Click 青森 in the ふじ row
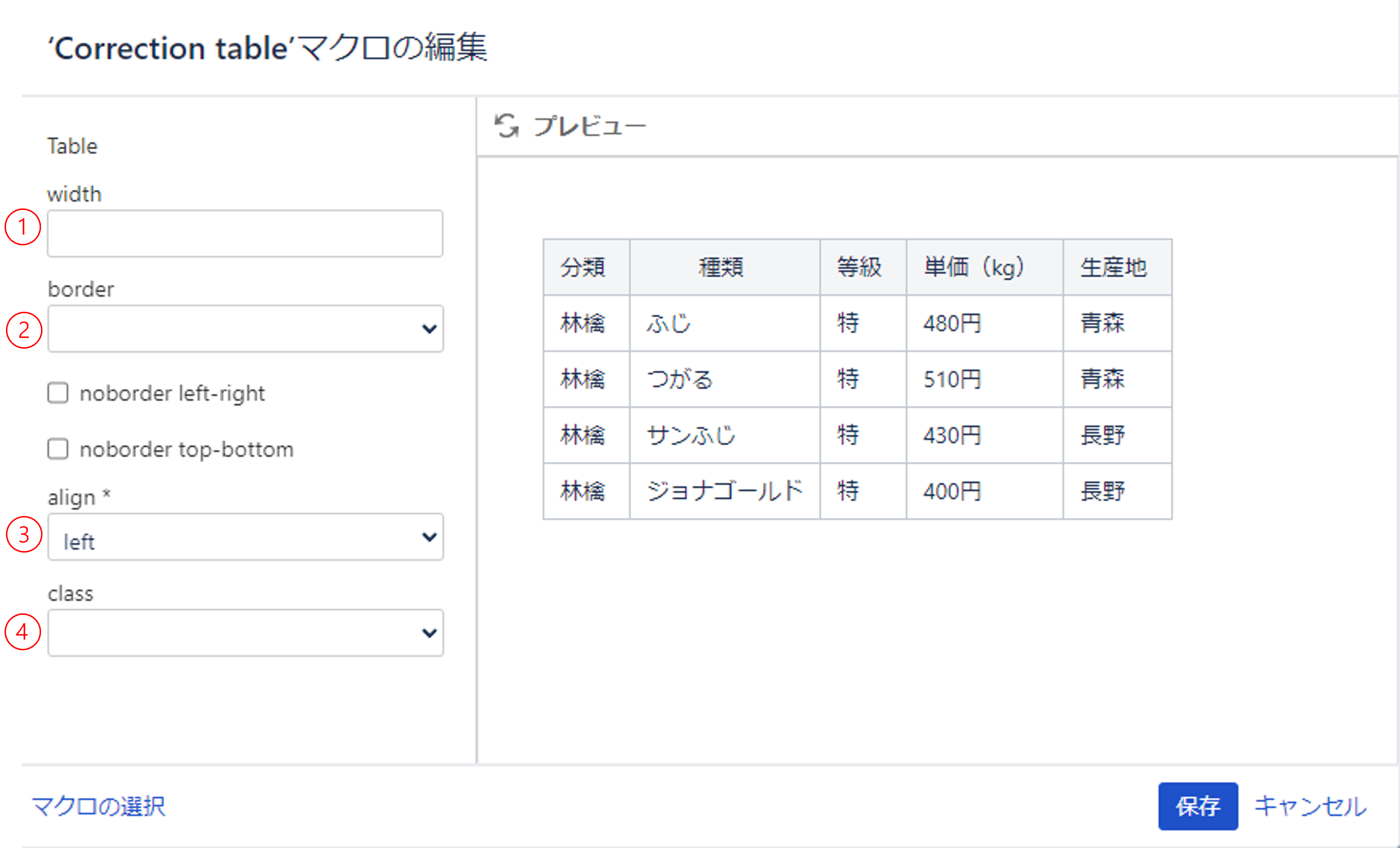The image size is (1400, 848). coord(1118,323)
